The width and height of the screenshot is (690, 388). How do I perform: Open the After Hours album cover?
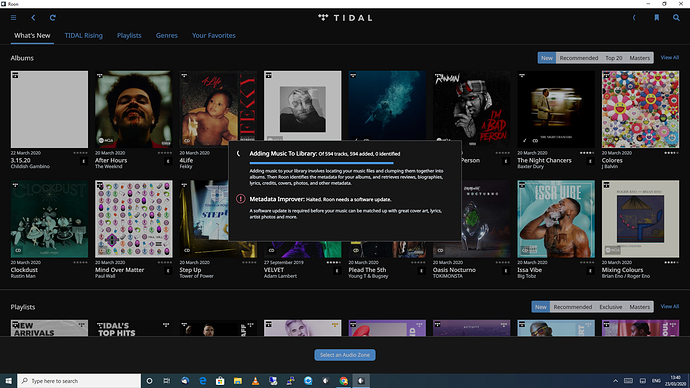tap(134, 109)
